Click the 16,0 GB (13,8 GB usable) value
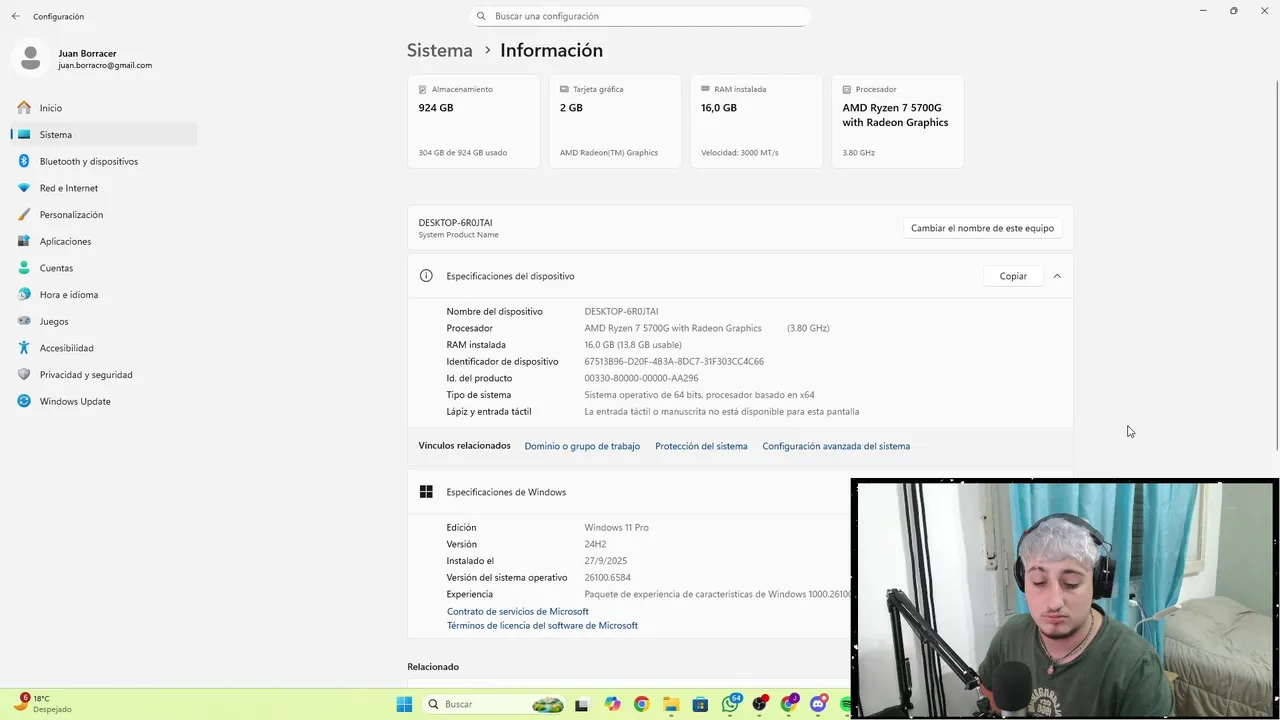1280x720 pixels. coord(633,345)
